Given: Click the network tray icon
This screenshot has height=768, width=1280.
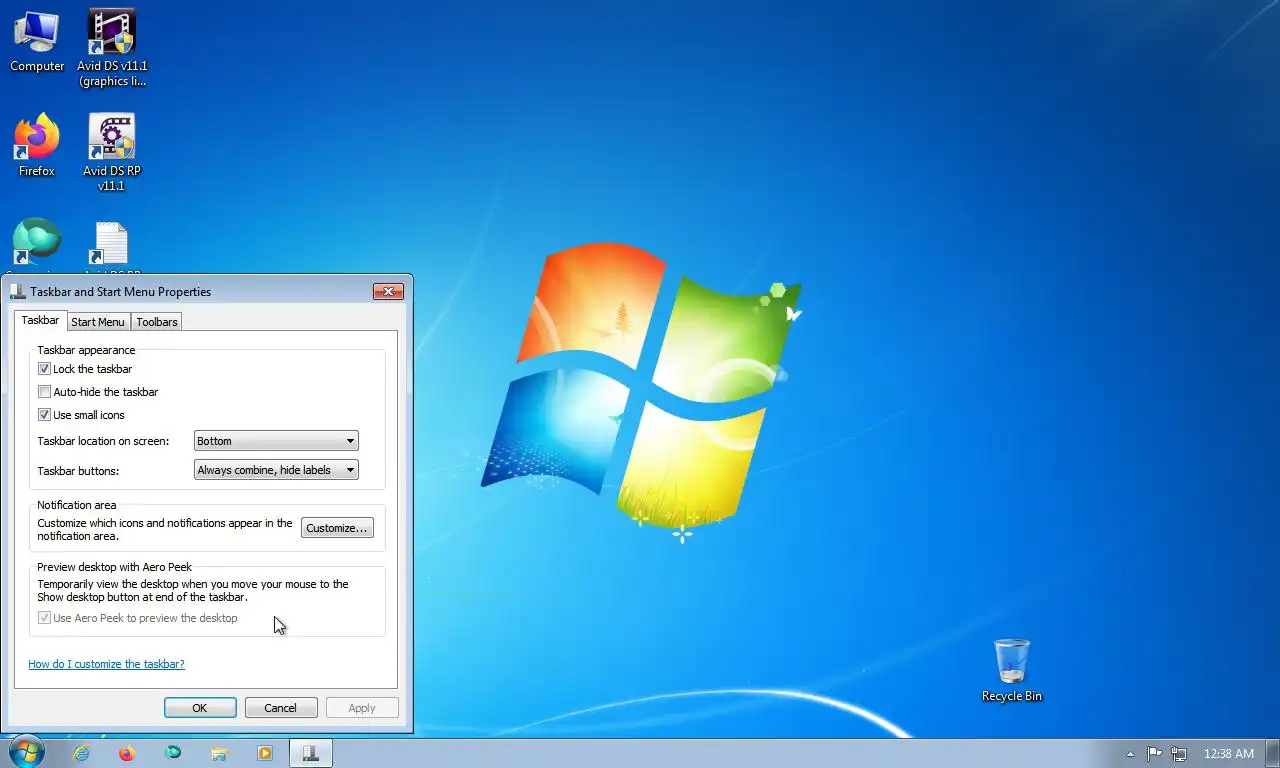Looking at the screenshot, I should tap(1179, 754).
